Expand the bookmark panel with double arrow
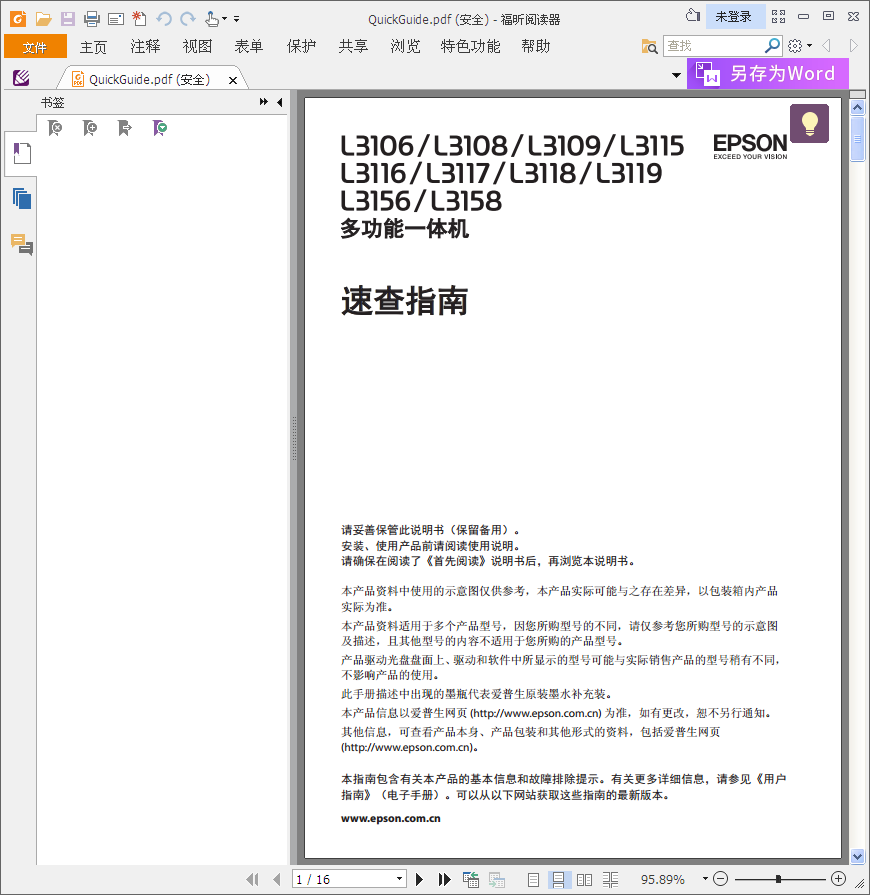 [x=264, y=102]
